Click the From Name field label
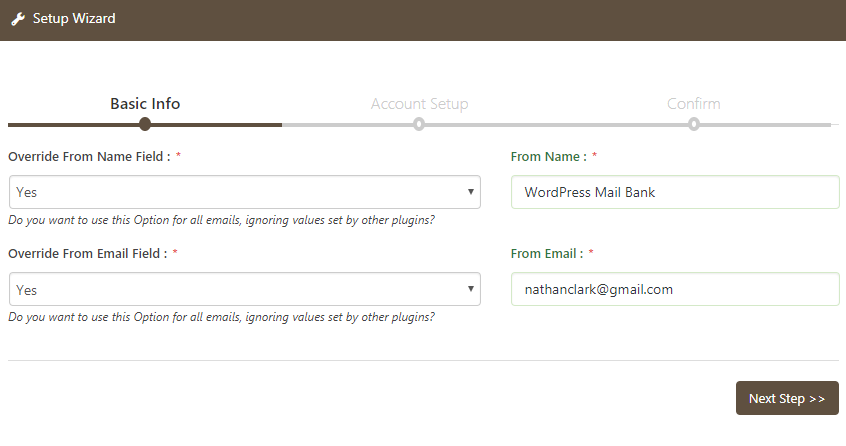Image resolution: width=846 pixels, height=446 pixels. (x=548, y=157)
